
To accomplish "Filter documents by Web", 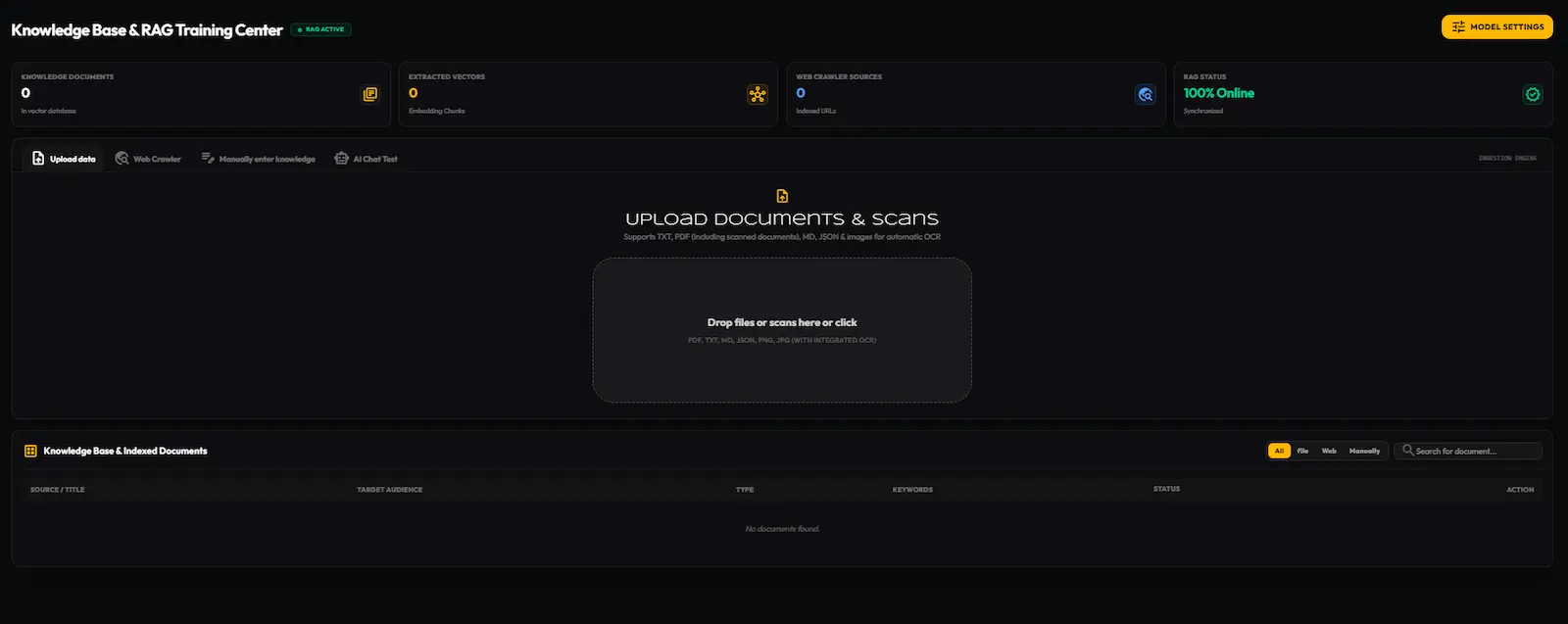I will 1329,451.
